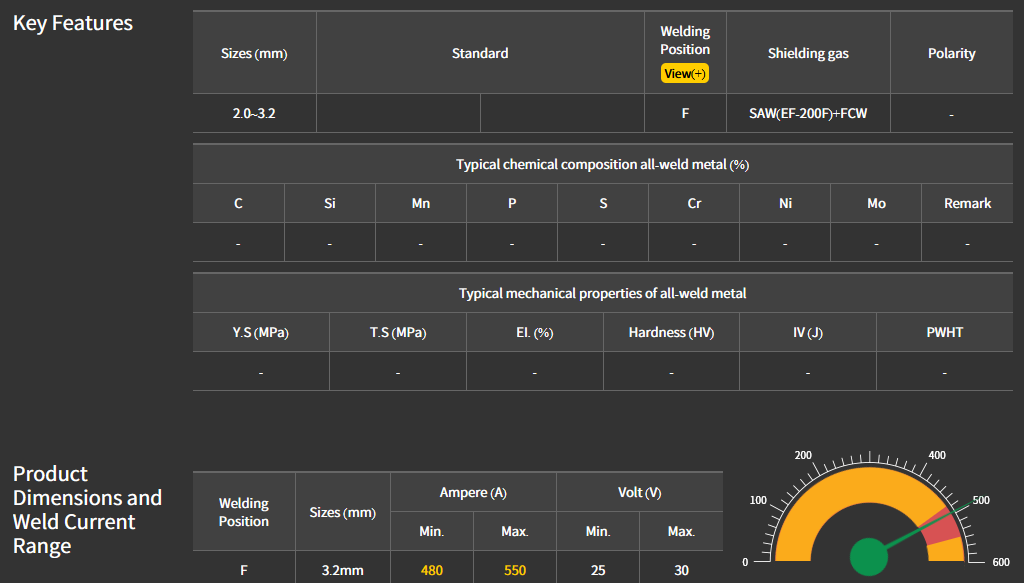Select the SAW(EF-200F)+FCW cell

coord(808,114)
